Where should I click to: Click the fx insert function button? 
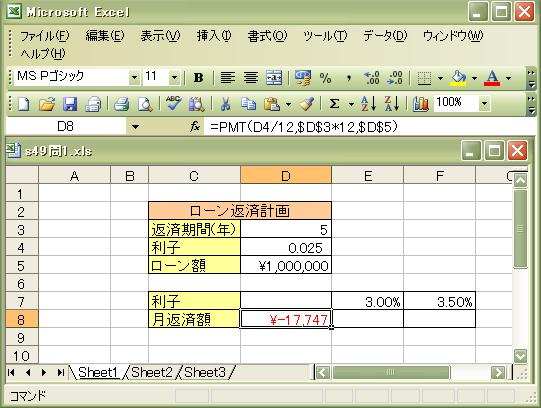[x=195, y=127]
